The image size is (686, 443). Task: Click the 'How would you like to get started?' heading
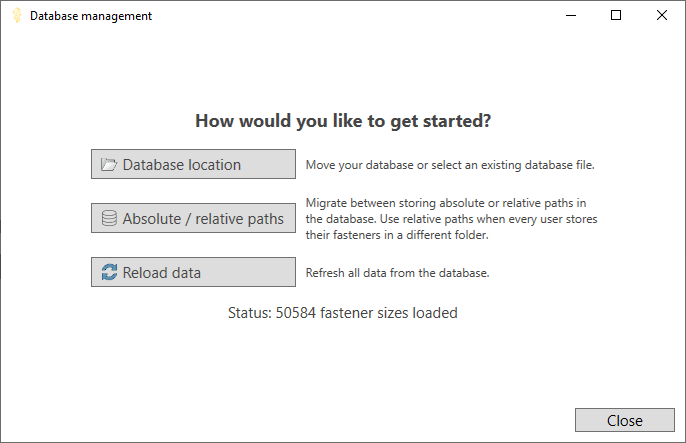click(343, 122)
